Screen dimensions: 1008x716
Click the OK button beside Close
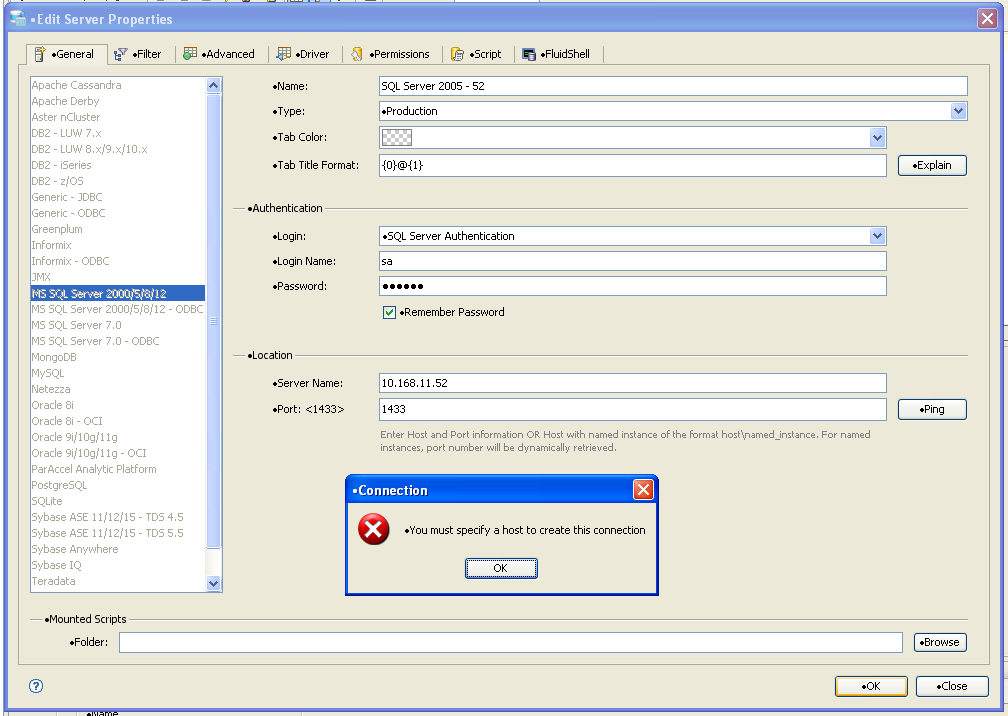[871, 686]
